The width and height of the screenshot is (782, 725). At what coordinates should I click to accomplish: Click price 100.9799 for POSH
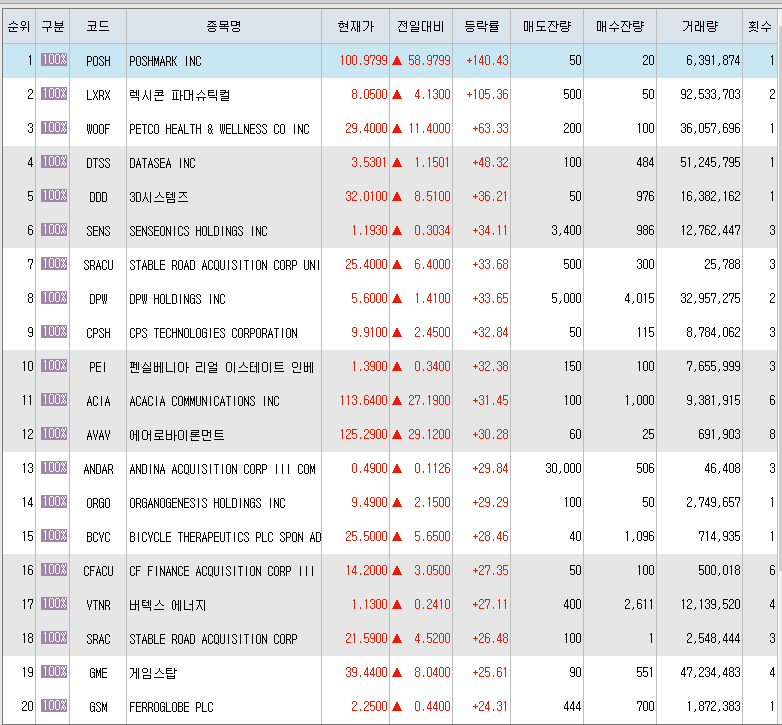point(364,60)
